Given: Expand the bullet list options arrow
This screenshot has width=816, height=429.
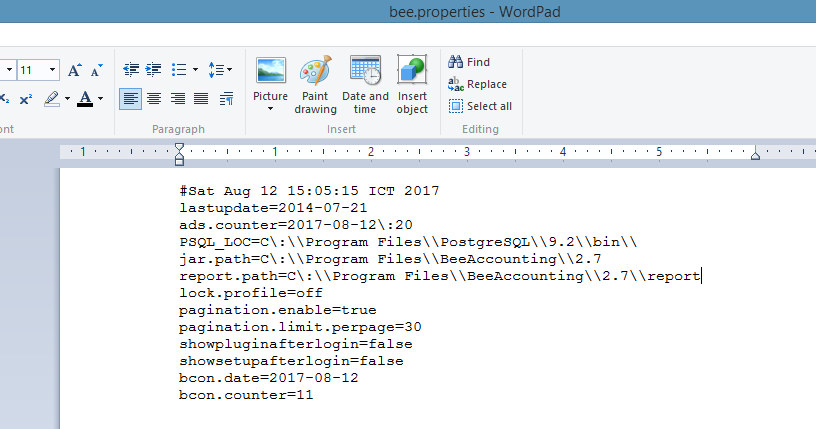Looking at the screenshot, I should [x=195, y=70].
